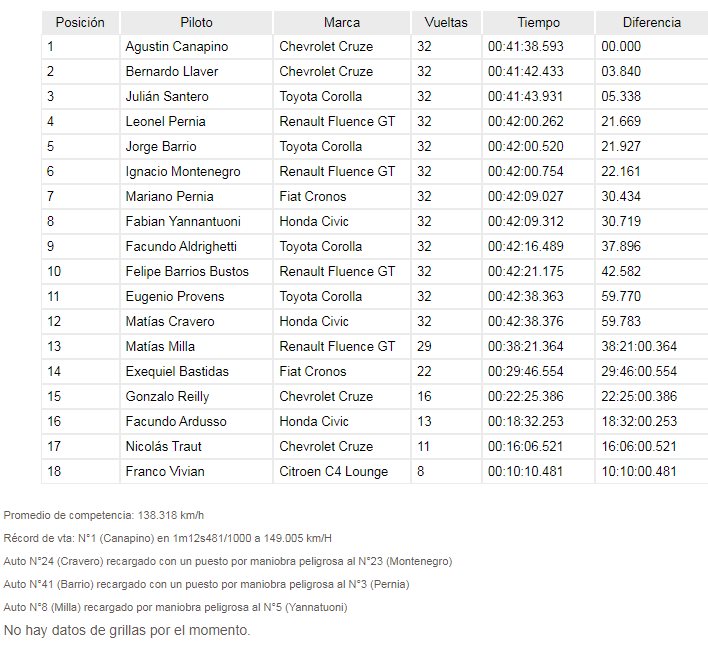Click the Diferencia column header
The image size is (708, 651).
[651, 22]
